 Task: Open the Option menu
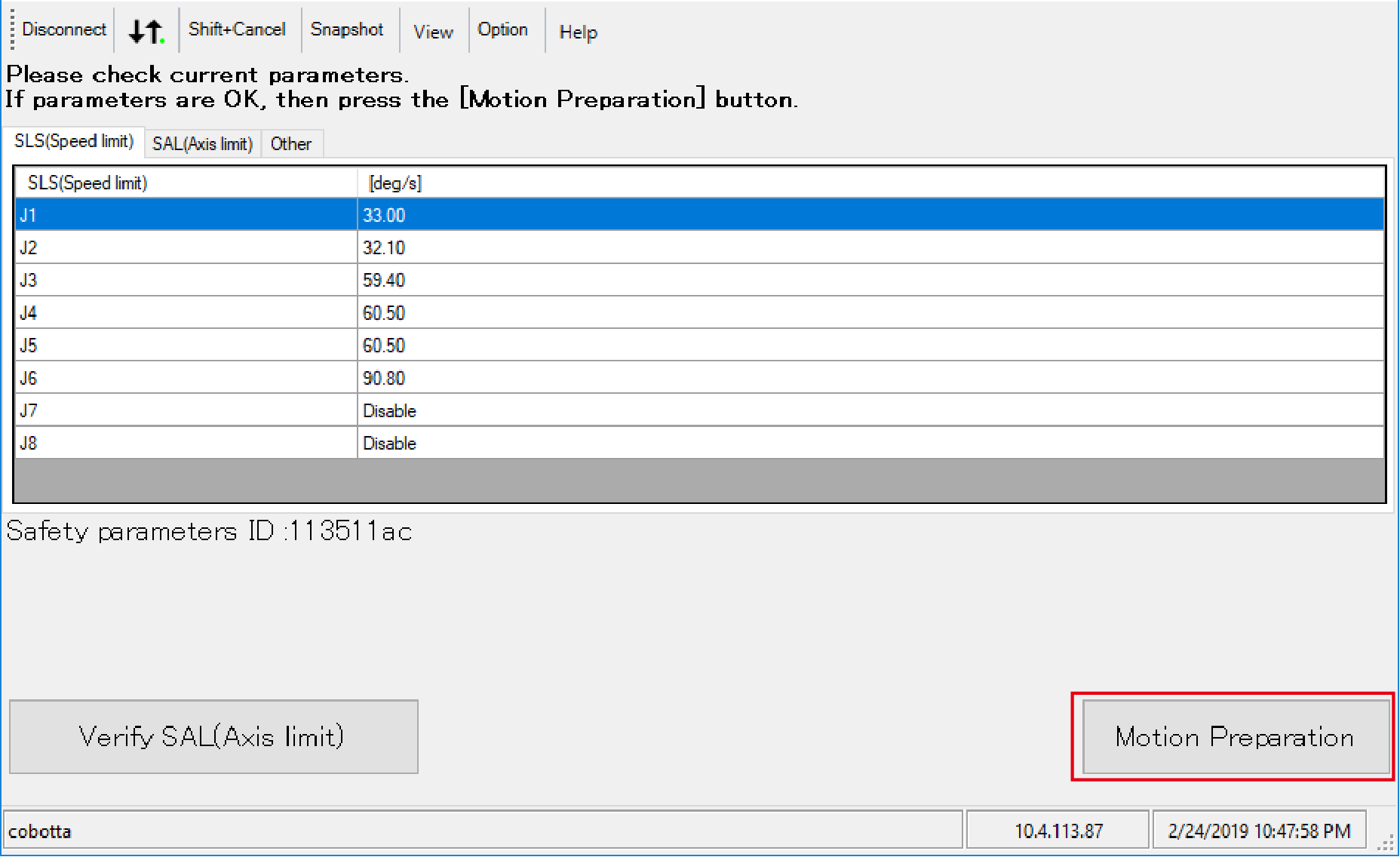point(502,29)
